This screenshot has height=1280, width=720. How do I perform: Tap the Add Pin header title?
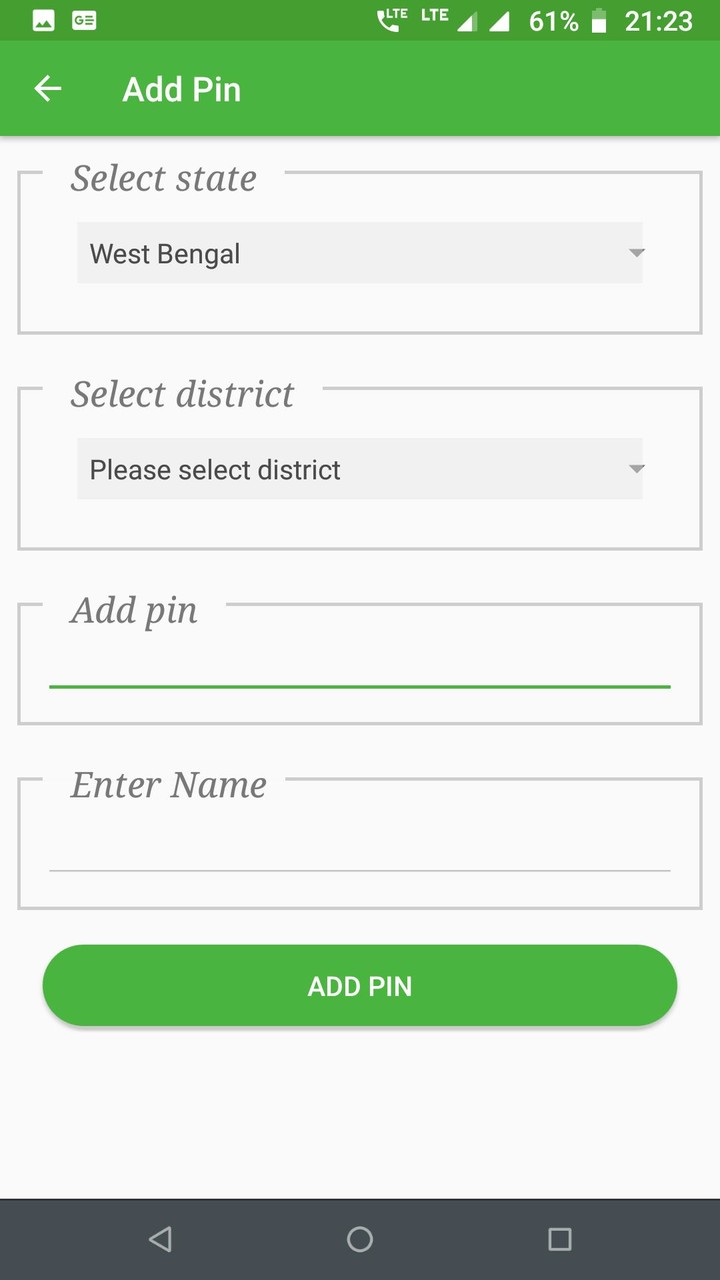coord(181,89)
